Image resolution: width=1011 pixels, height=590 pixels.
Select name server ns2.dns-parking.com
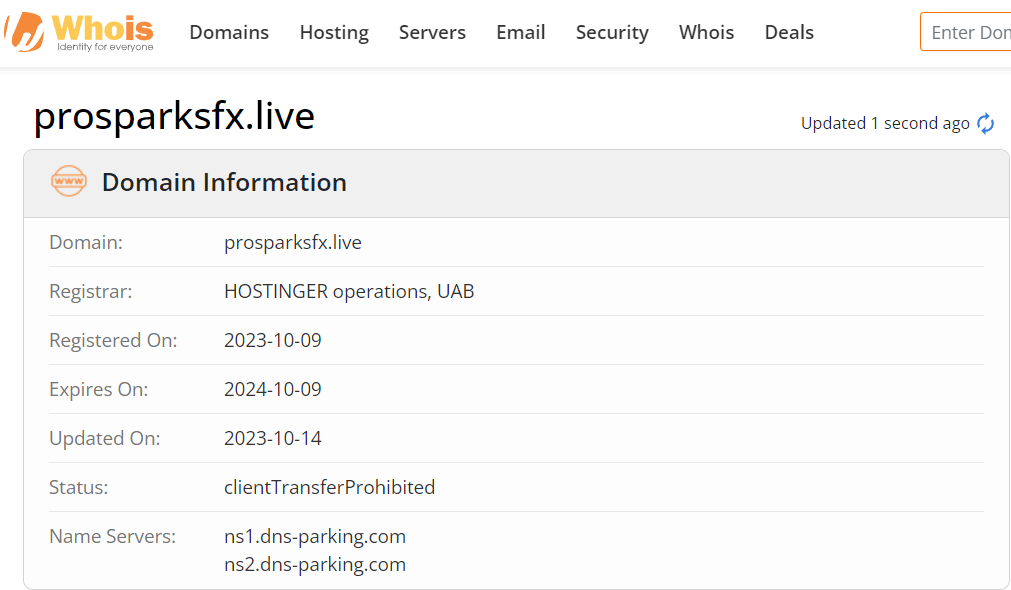click(x=315, y=565)
